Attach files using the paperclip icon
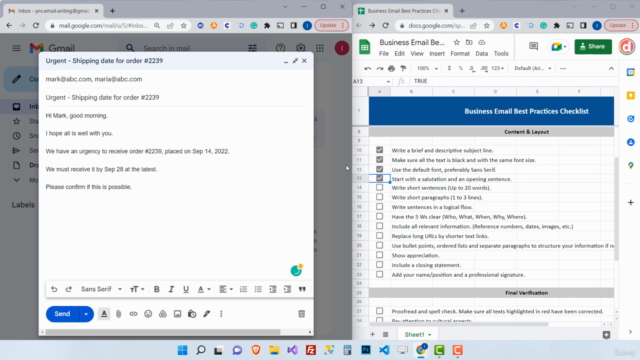The width and height of the screenshot is (640, 360). click(x=118, y=314)
